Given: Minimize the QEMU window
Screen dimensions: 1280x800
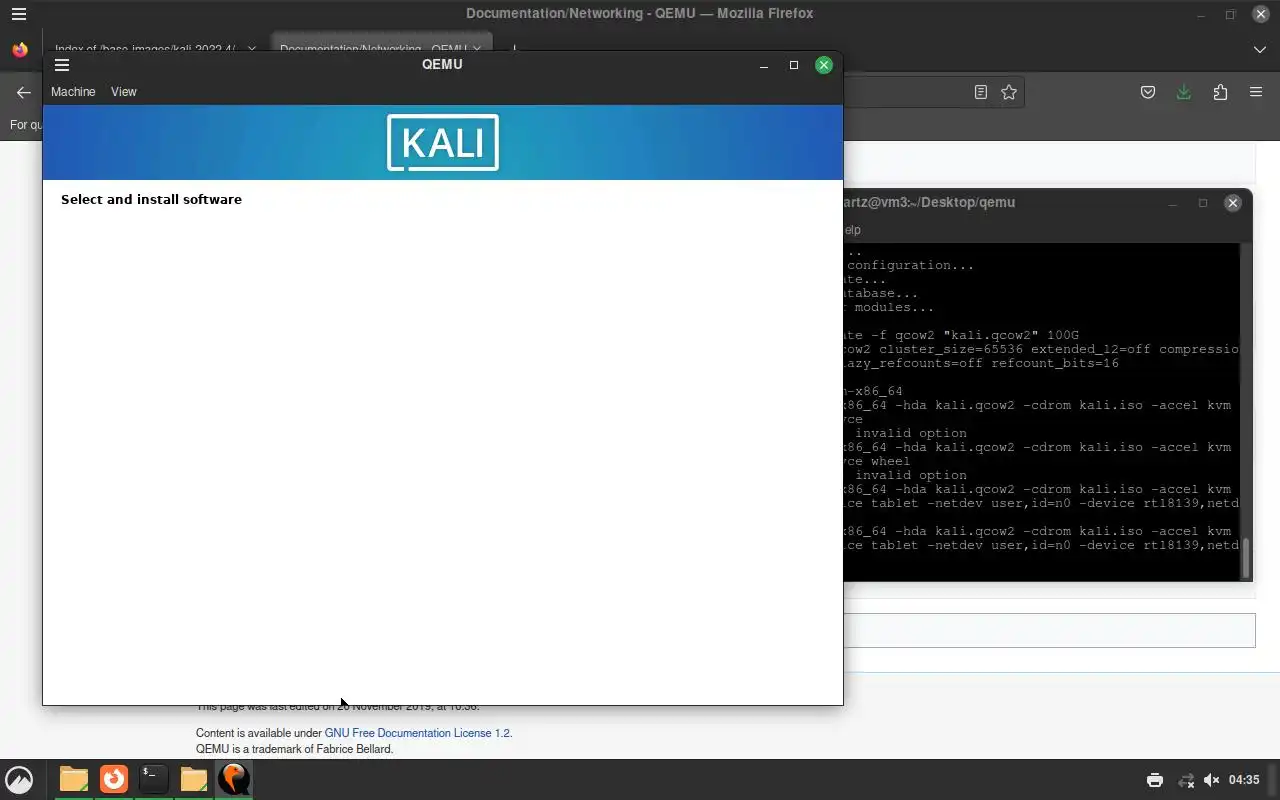Looking at the screenshot, I should (x=764, y=65).
